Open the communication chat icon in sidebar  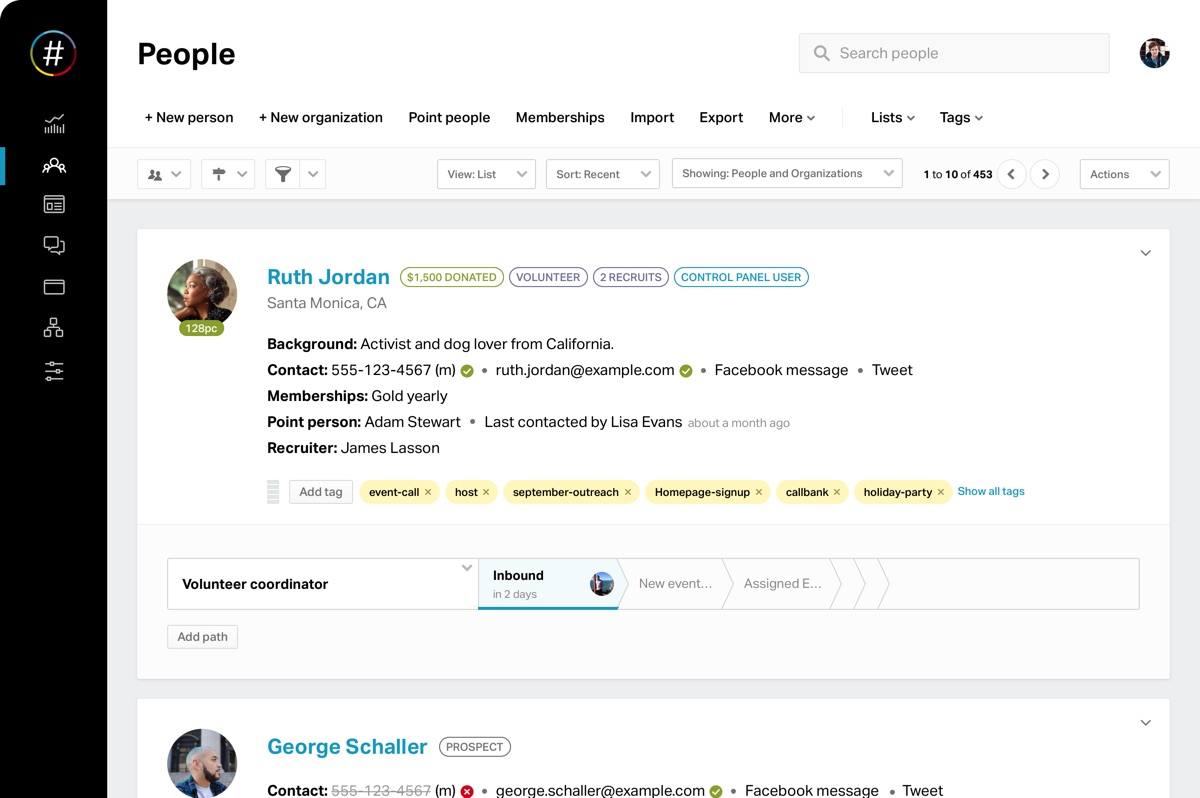53,245
